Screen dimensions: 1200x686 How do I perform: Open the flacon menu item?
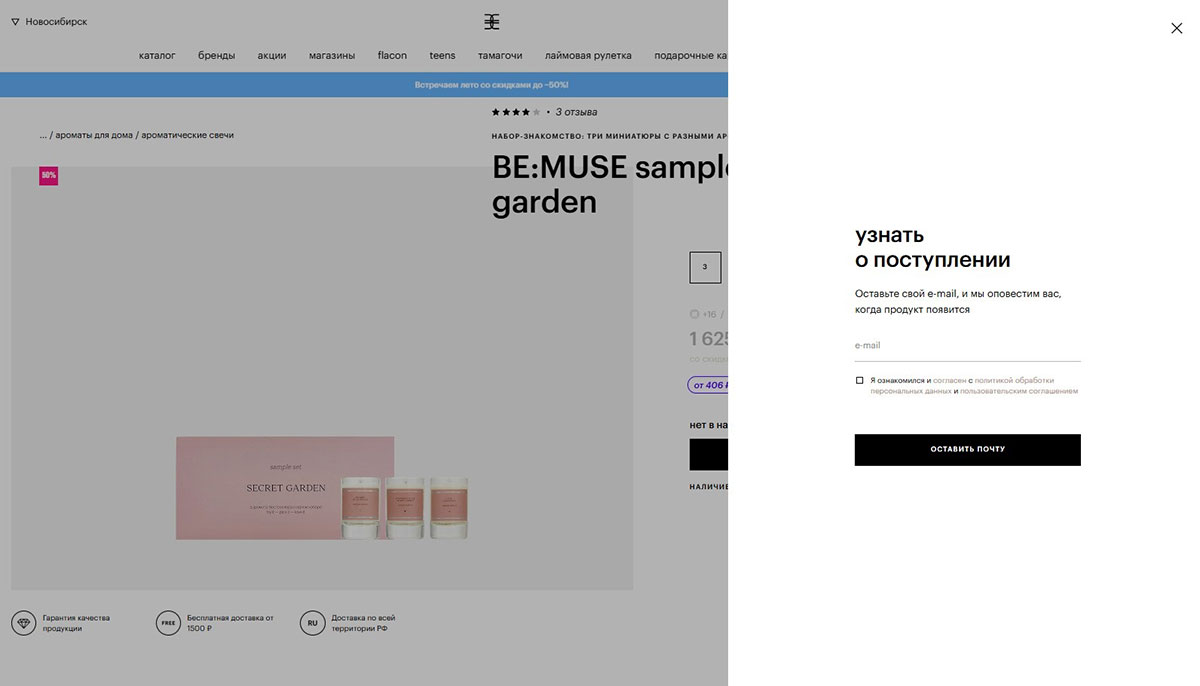click(392, 56)
